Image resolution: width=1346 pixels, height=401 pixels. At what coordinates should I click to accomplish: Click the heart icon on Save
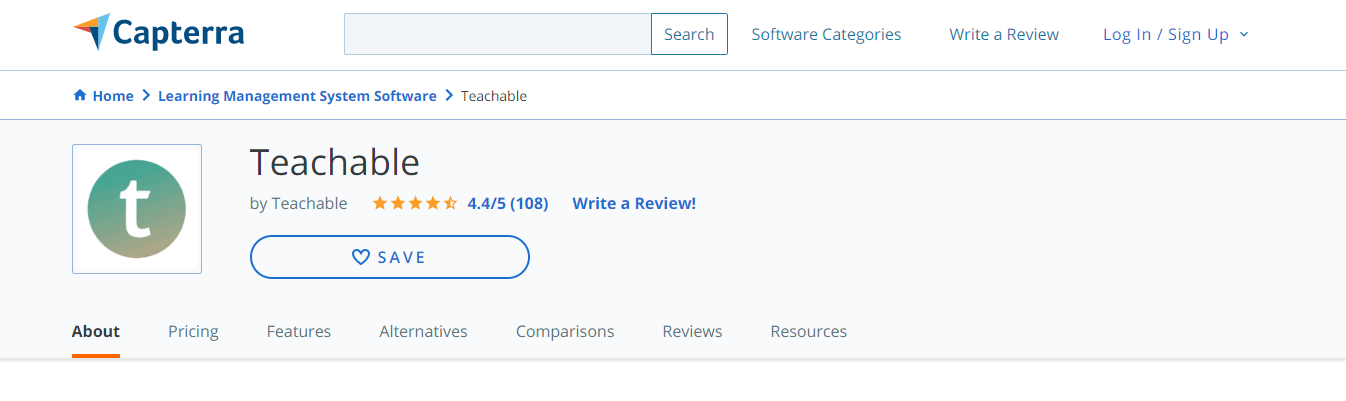tap(361, 257)
